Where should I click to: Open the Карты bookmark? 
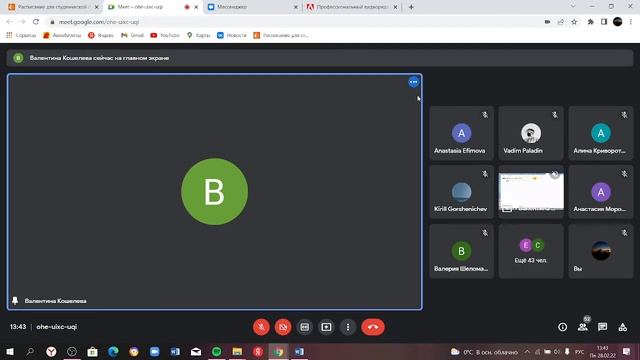click(x=198, y=36)
